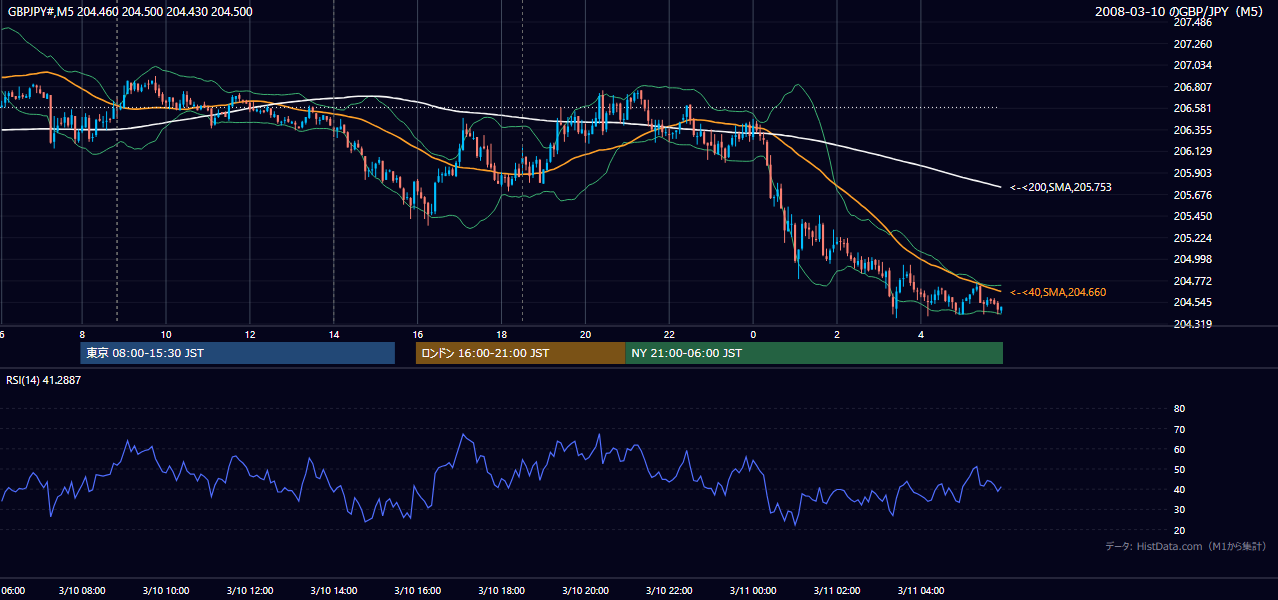
Task: Click hour label 18 under the price chart
Action: 502,334
